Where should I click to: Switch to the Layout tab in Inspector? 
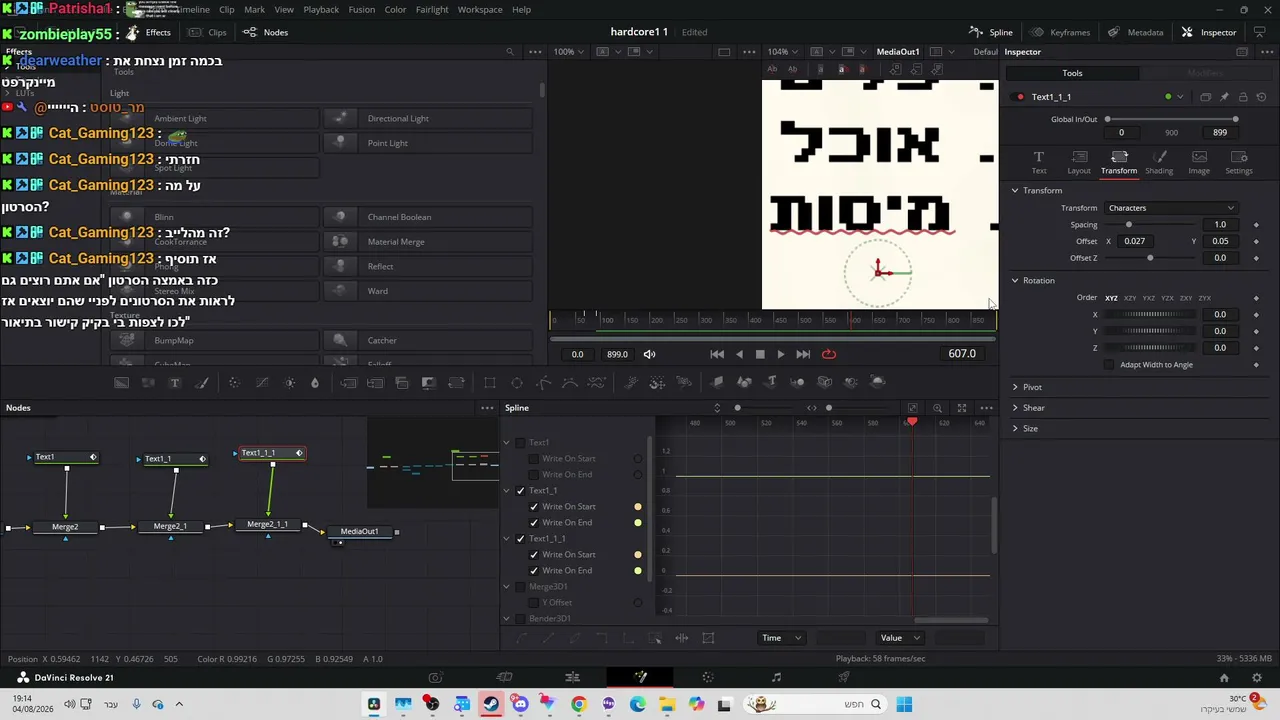[x=1079, y=162]
